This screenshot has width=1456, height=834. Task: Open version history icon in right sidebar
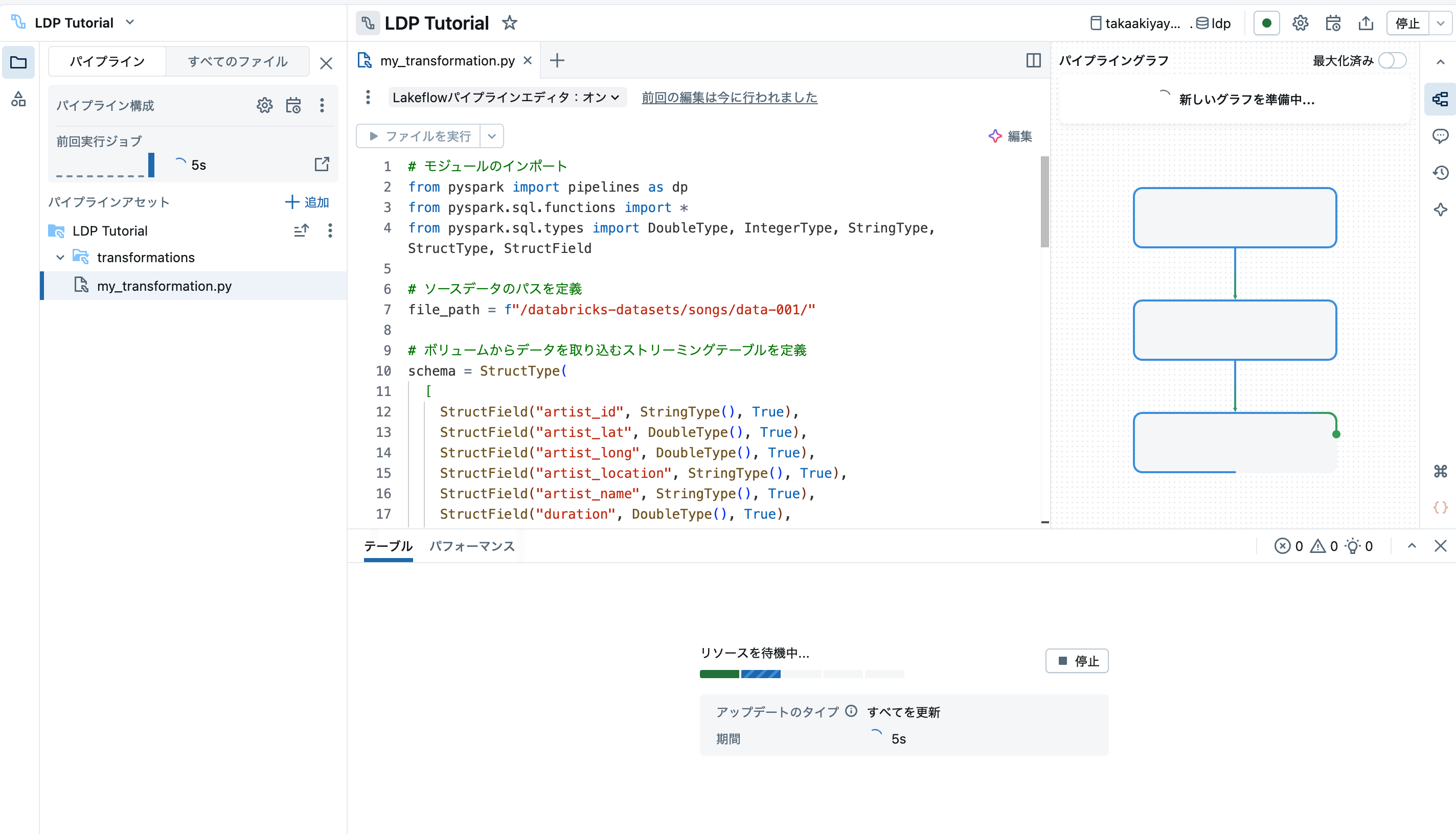(1440, 172)
